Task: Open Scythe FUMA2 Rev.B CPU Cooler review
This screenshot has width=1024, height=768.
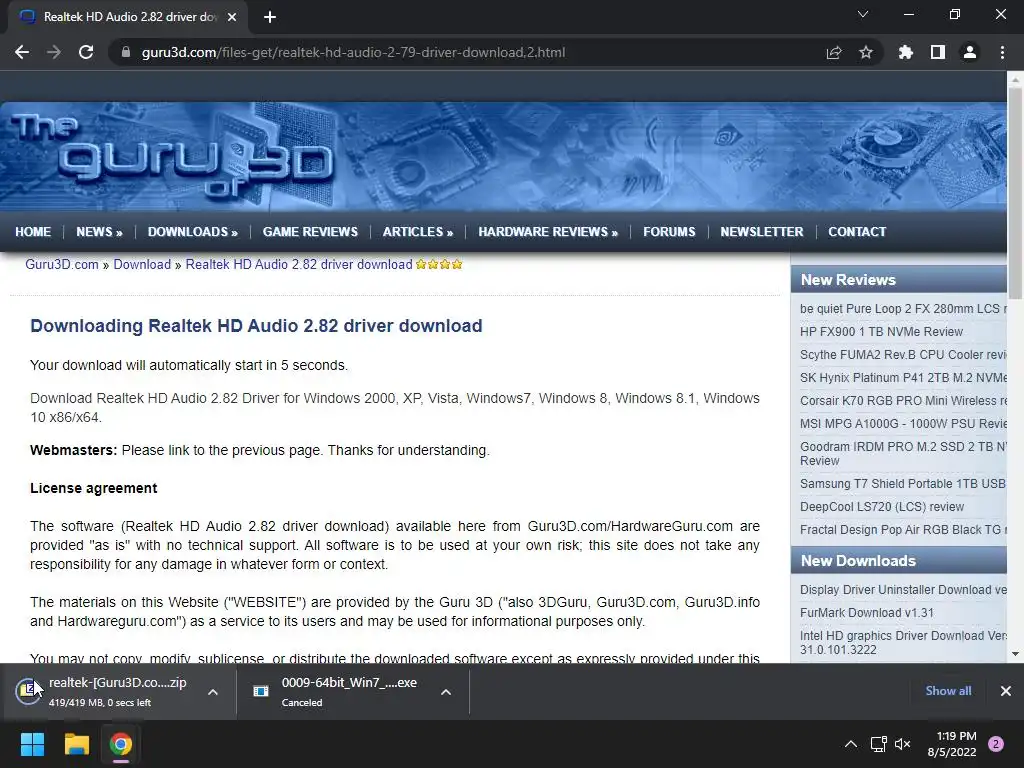Action: pyautogui.click(x=903, y=355)
